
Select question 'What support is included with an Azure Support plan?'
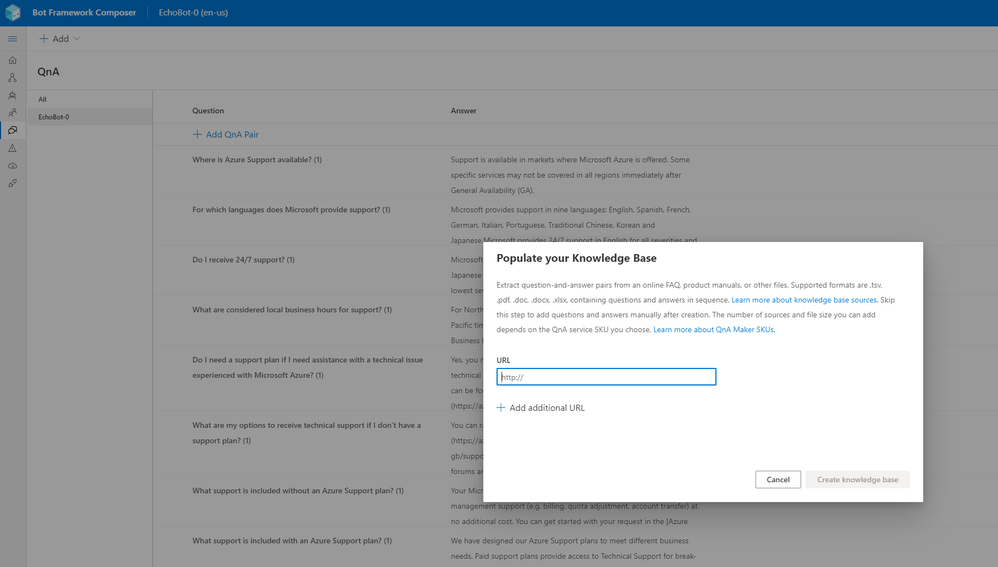click(x=292, y=541)
